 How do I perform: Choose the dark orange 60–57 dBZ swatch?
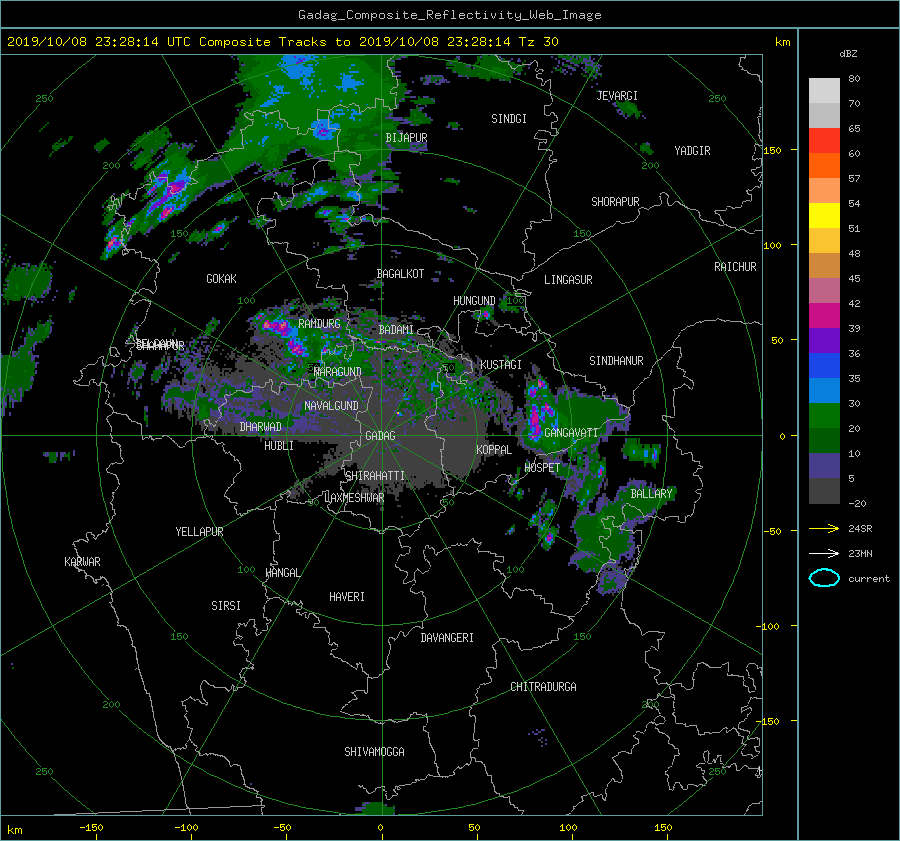pos(824,166)
